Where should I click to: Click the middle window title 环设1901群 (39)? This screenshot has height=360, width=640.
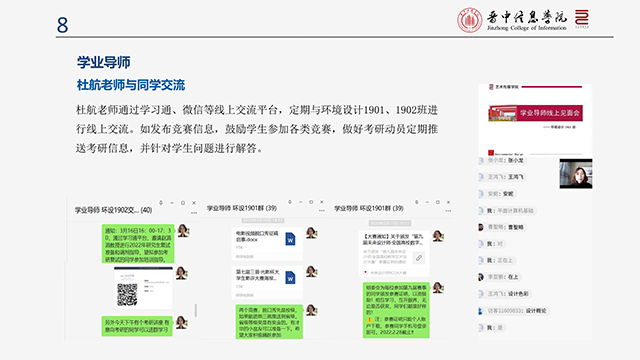click(x=242, y=208)
